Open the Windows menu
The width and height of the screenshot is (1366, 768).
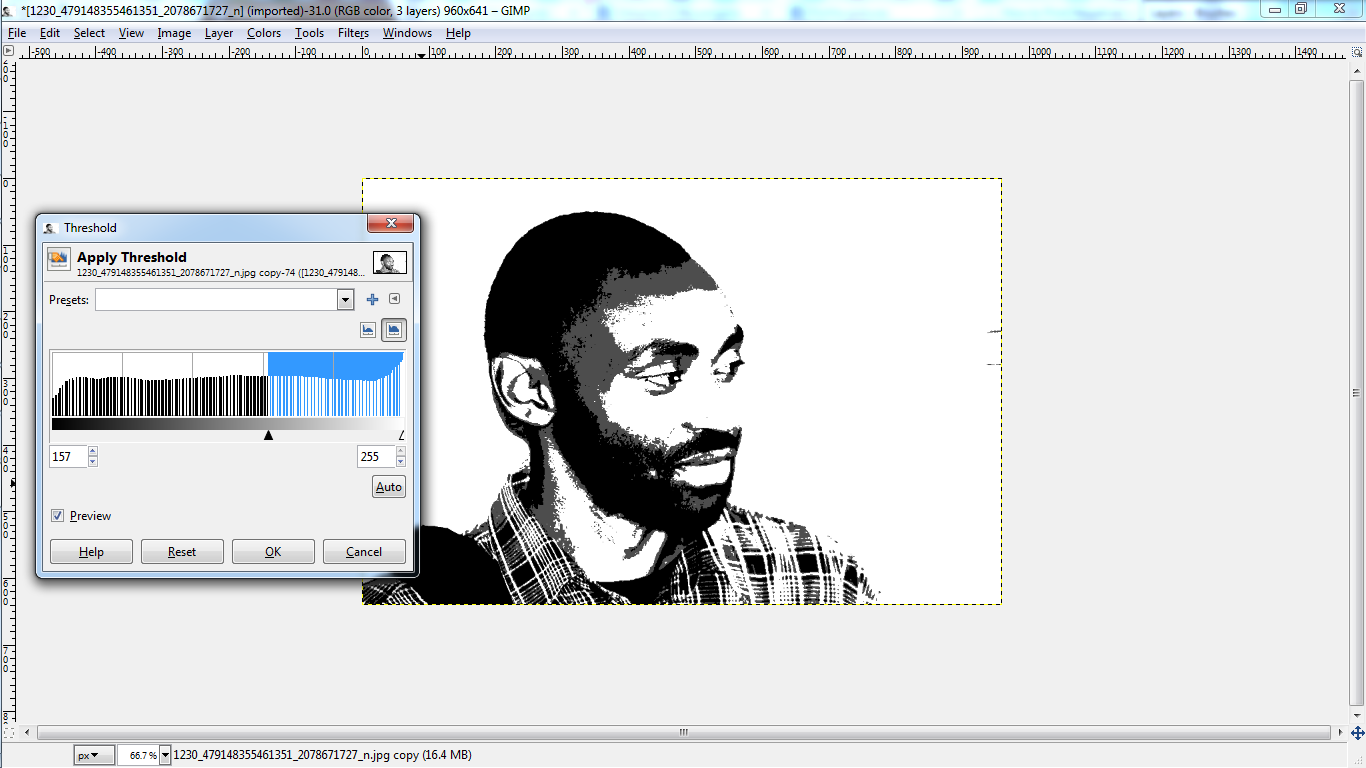pos(407,33)
